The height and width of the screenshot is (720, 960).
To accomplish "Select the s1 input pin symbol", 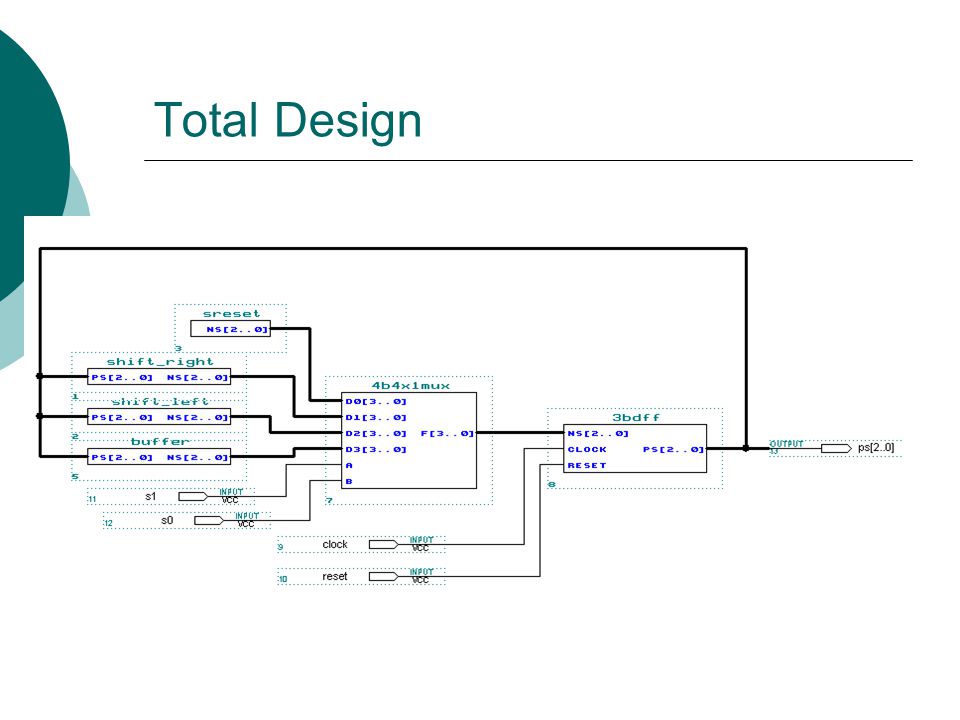I will 193,497.
